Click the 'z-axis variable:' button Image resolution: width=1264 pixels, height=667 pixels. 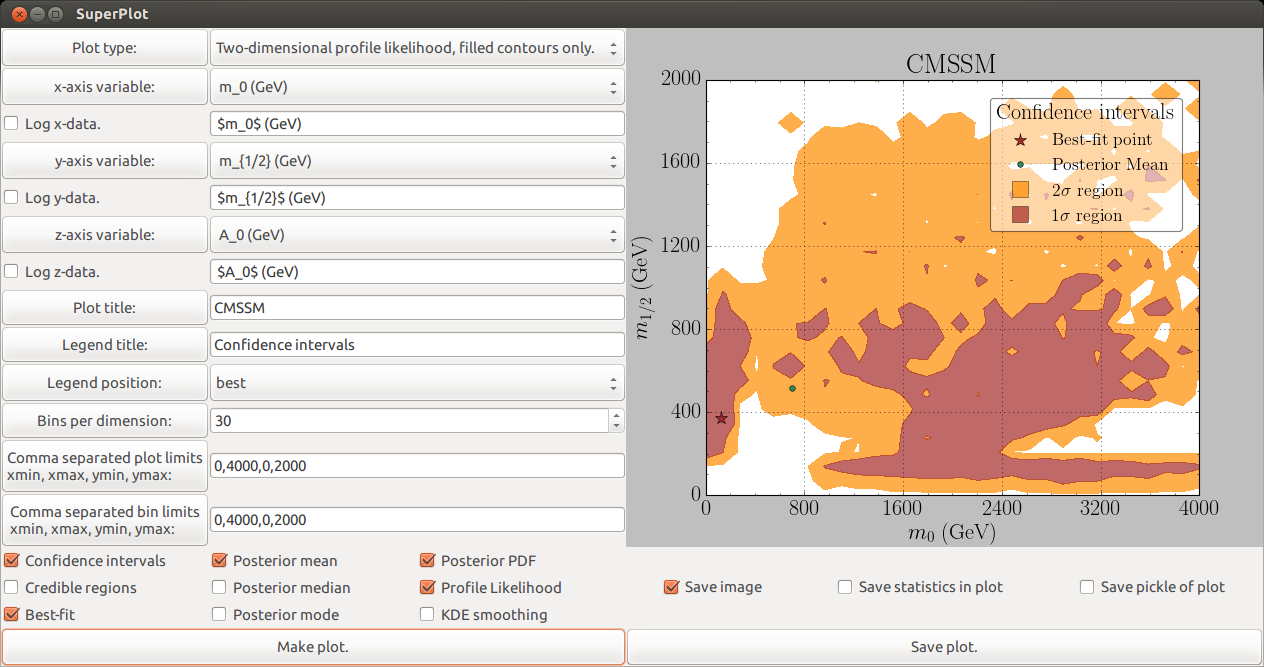click(105, 235)
